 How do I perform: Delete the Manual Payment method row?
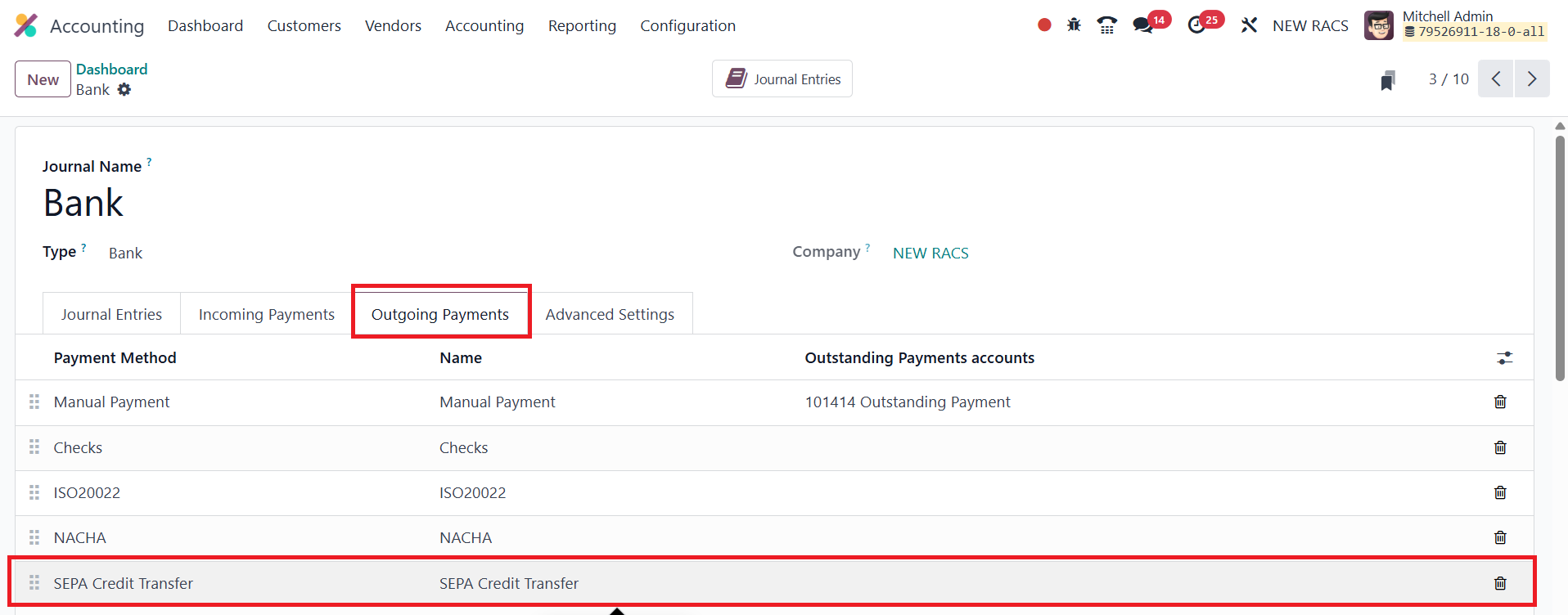1500,402
